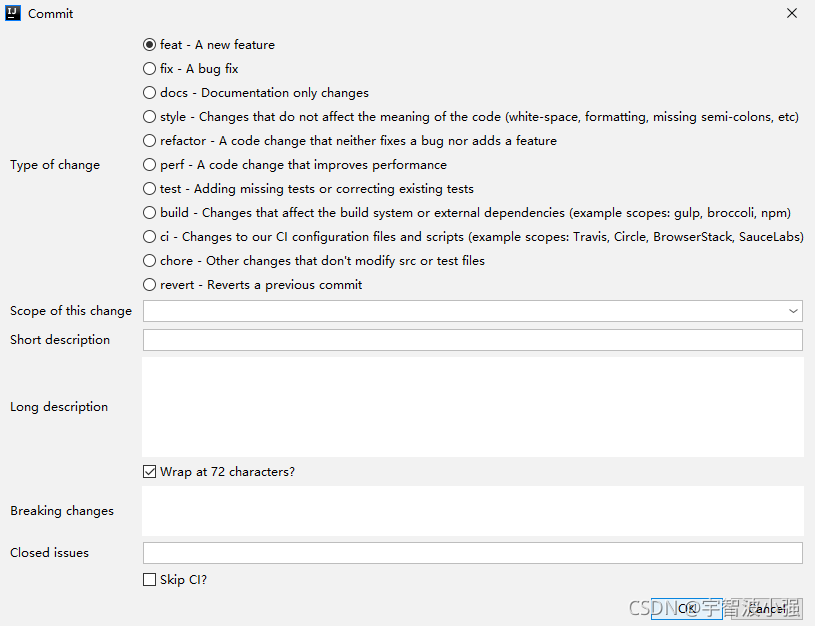Click the Short description input field
815x626 pixels.
pos(472,340)
